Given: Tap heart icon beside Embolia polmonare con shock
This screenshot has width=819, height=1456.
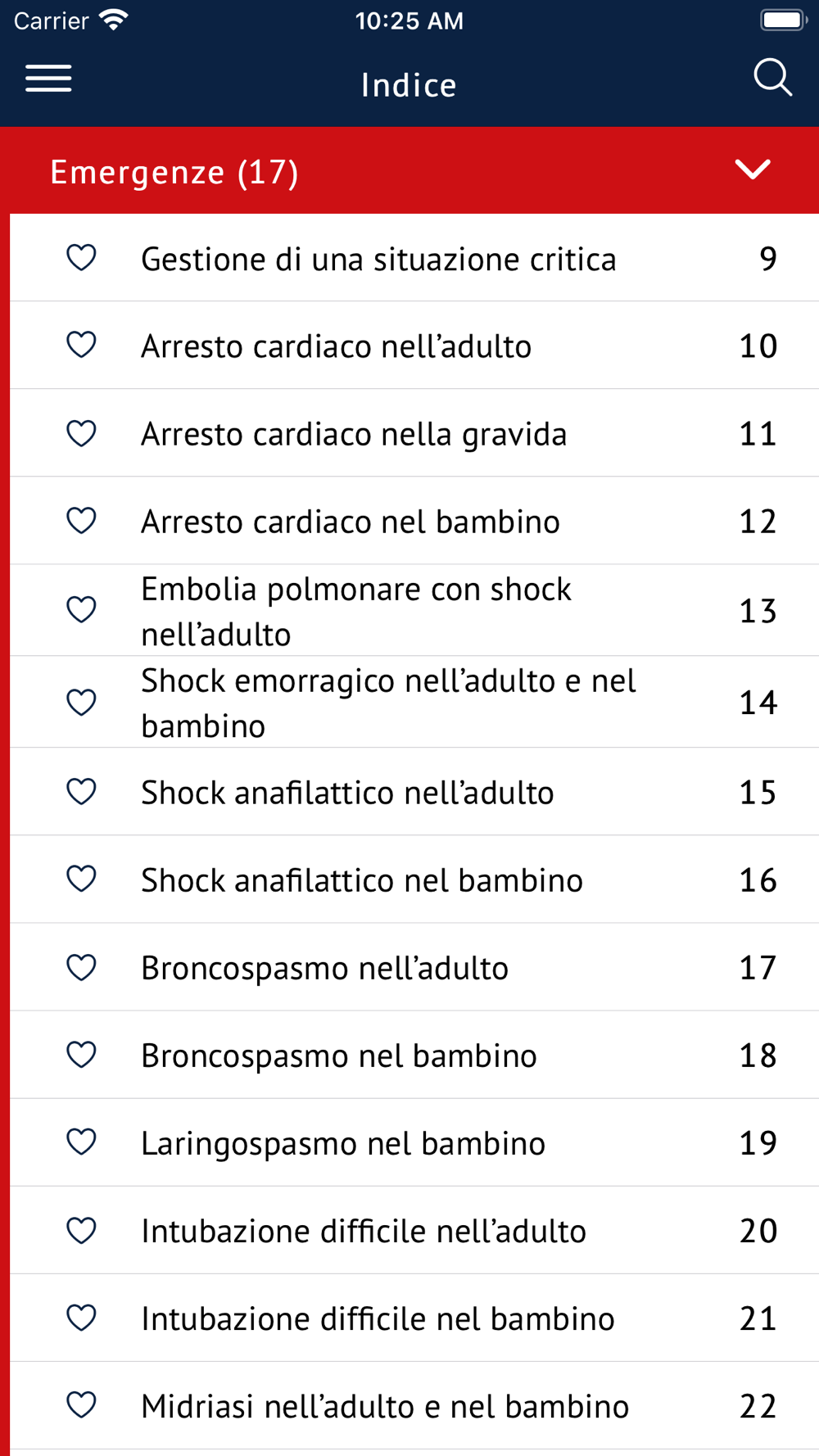Looking at the screenshot, I should [x=81, y=609].
